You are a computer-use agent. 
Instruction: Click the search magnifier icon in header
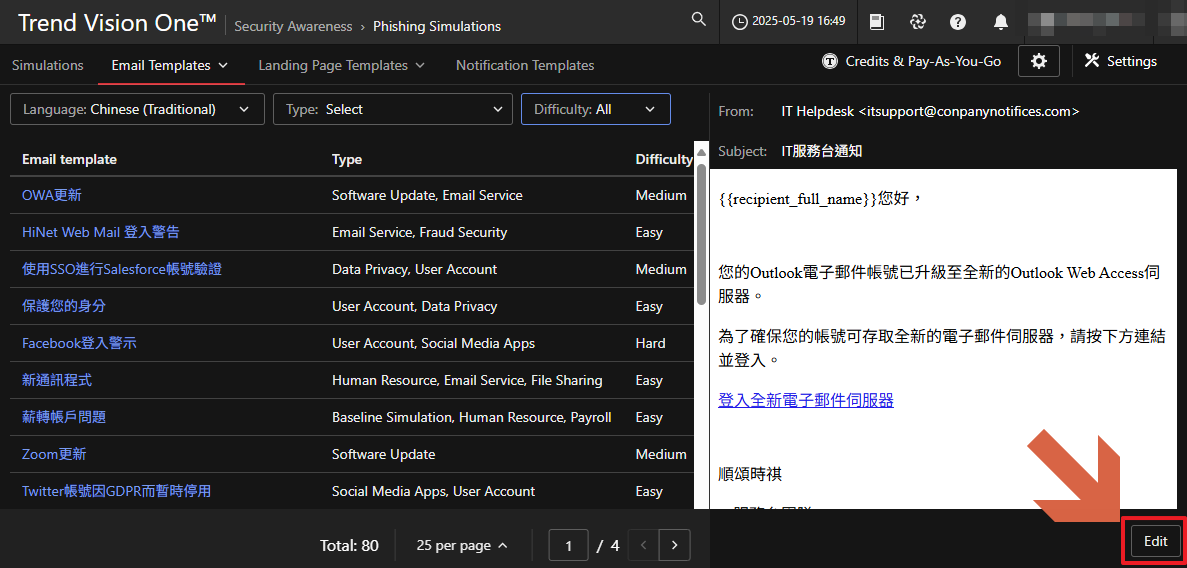pos(698,21)
